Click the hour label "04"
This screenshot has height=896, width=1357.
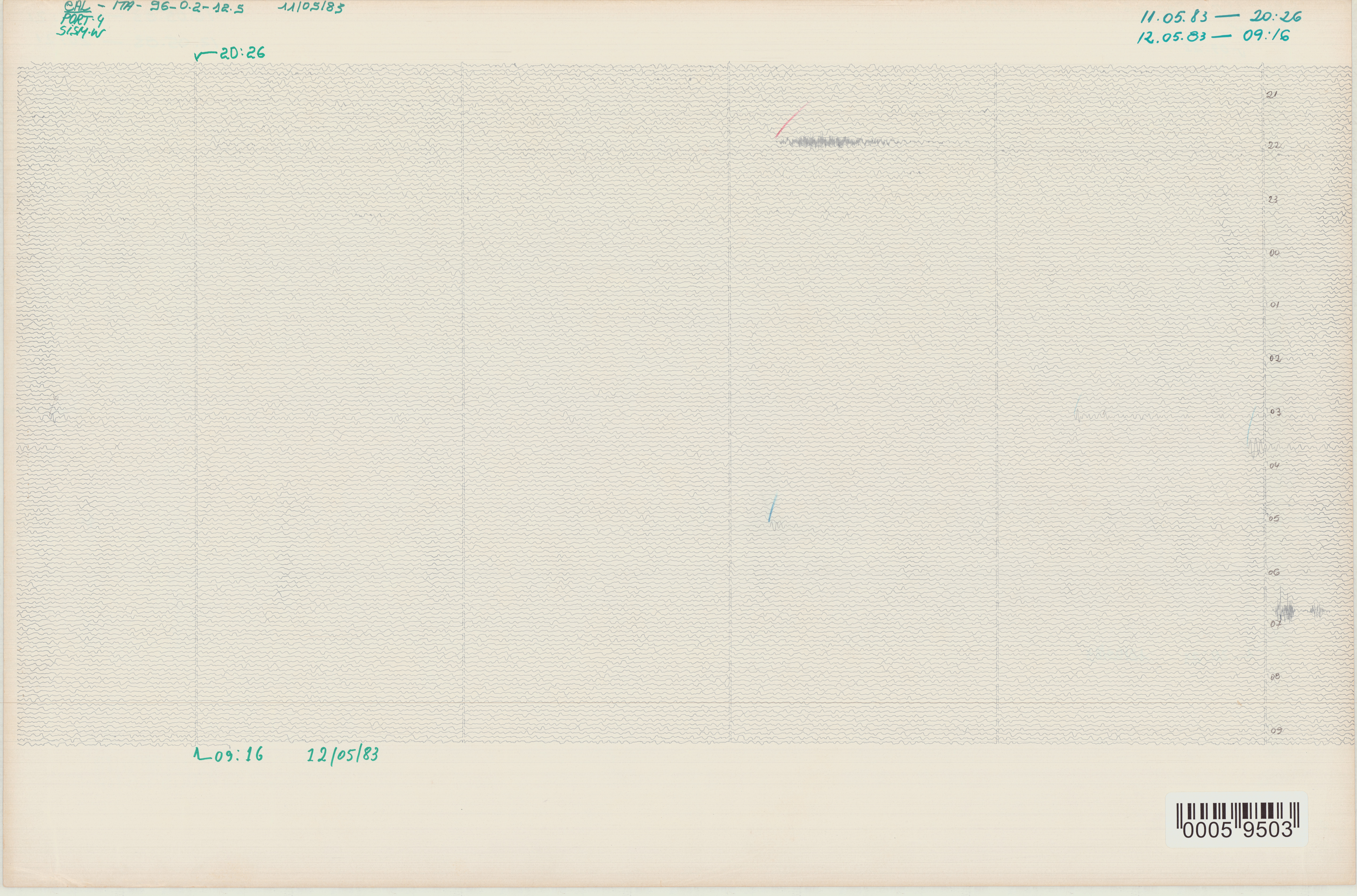click(x=1274, y=466)
